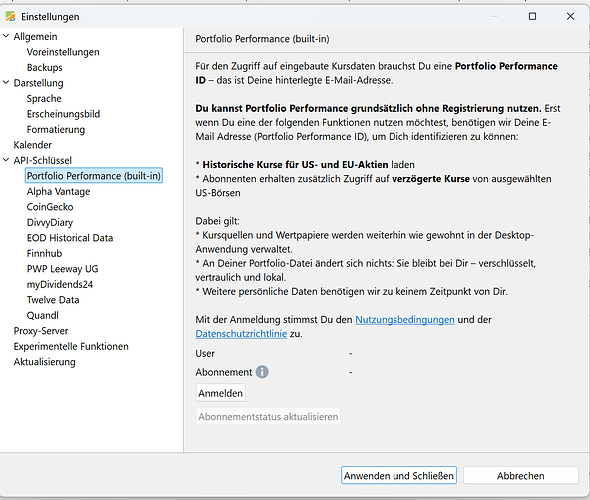
Task: Collapse the Darstellung tree section
Action: (6, 82)
